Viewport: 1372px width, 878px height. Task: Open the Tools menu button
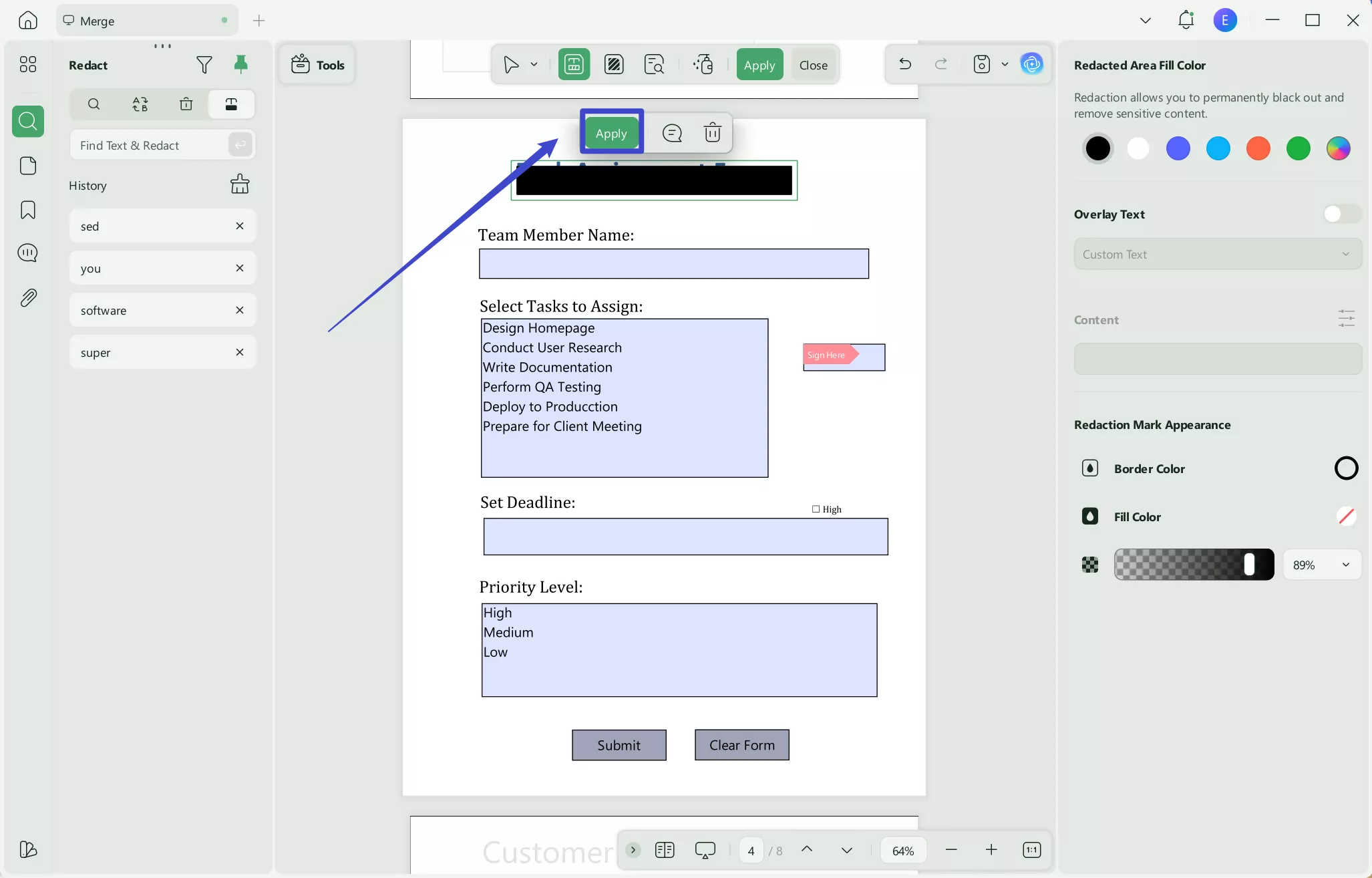(x=318, y=65)
